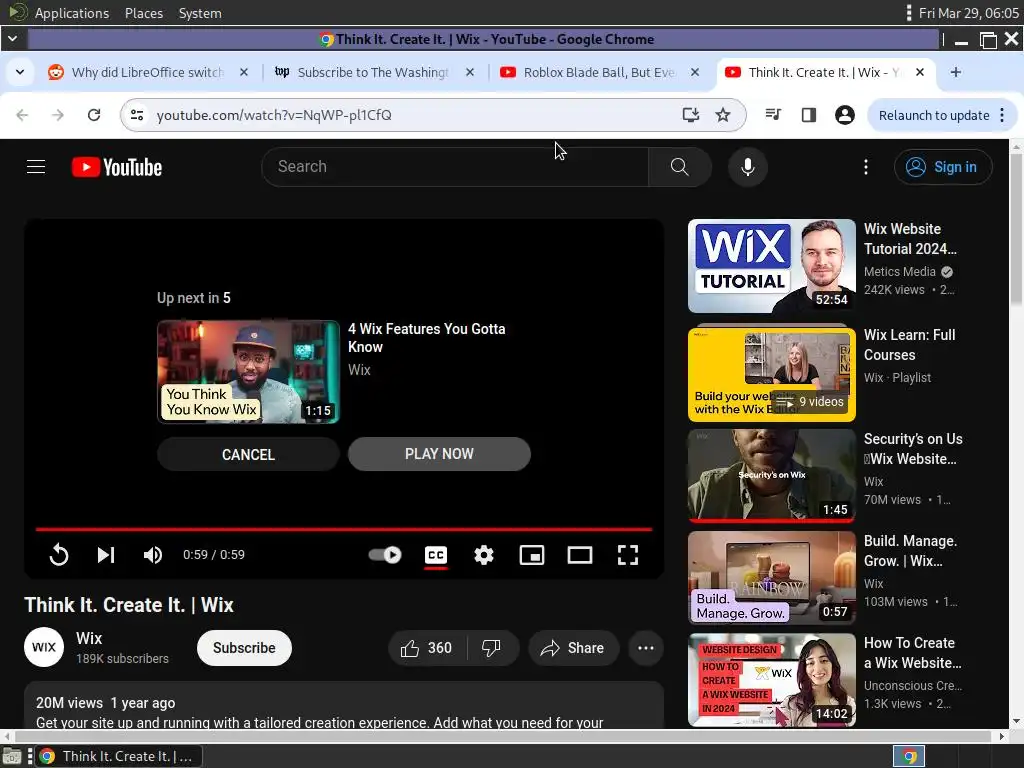Viewport: 1024px width, 768px height.
Task: Click the video progress bar
Action: [x=344, y=529]
